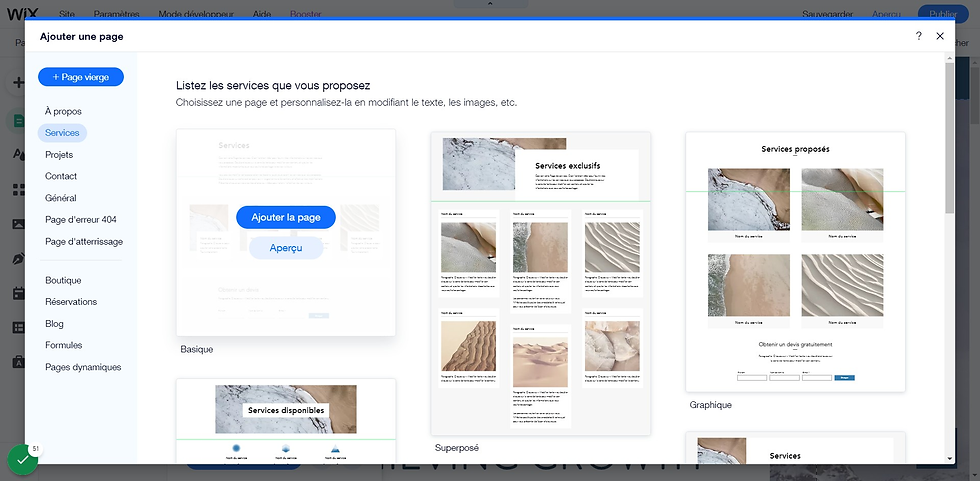Screen dimensions: 980x481
Task: Open the Mode développeur menu
Action: tap(196, 14)
